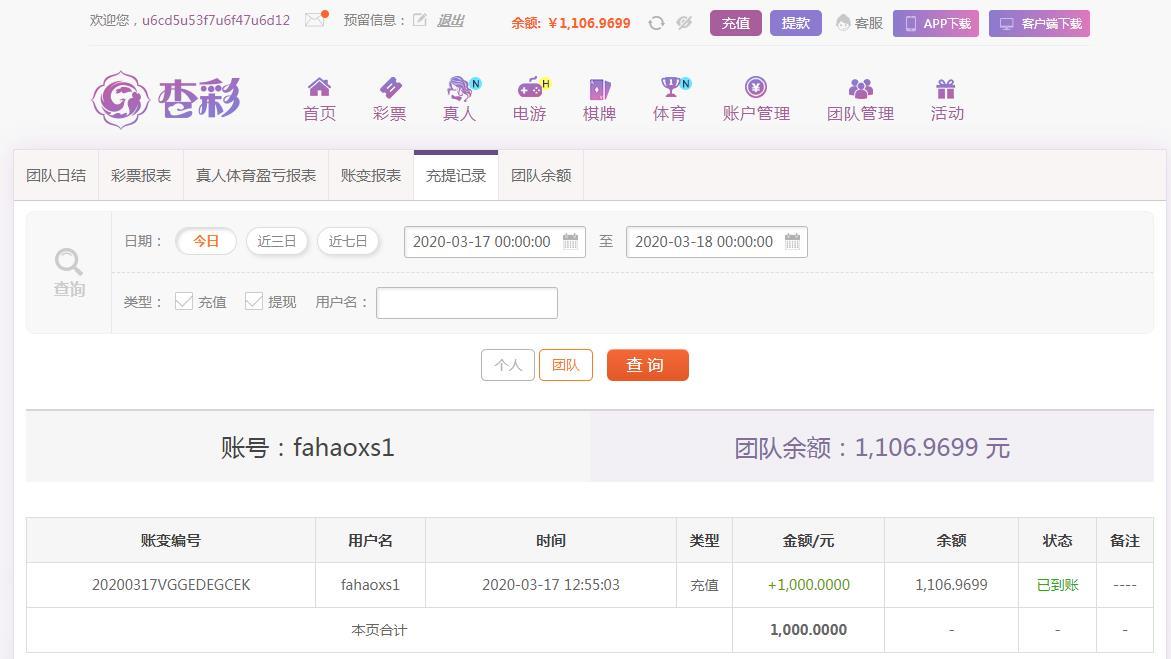
Task: Switch to the 团队余额 tab
Action: point(541,174)
